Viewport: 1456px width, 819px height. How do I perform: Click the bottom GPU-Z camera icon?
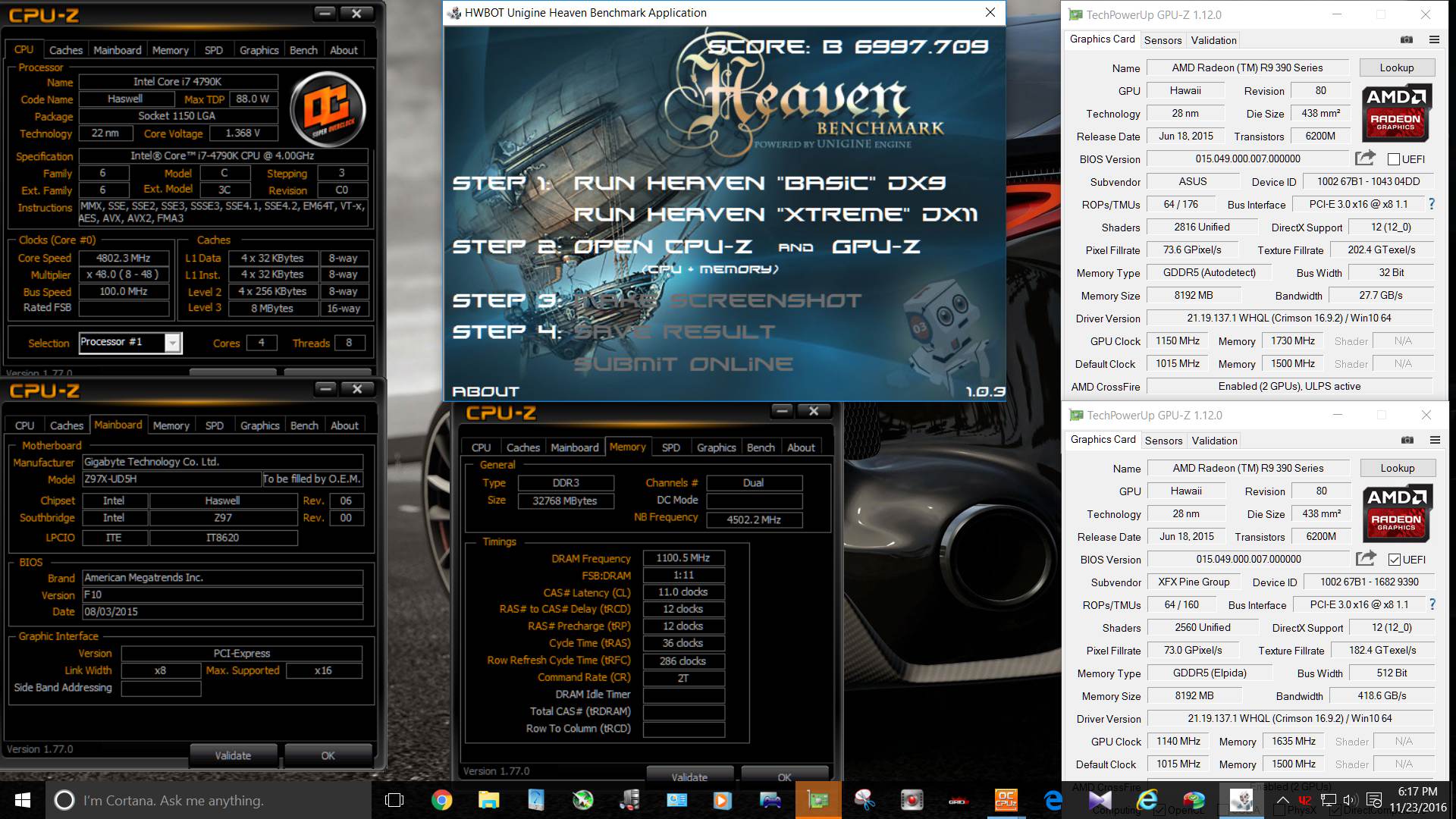pos(1407,440)
